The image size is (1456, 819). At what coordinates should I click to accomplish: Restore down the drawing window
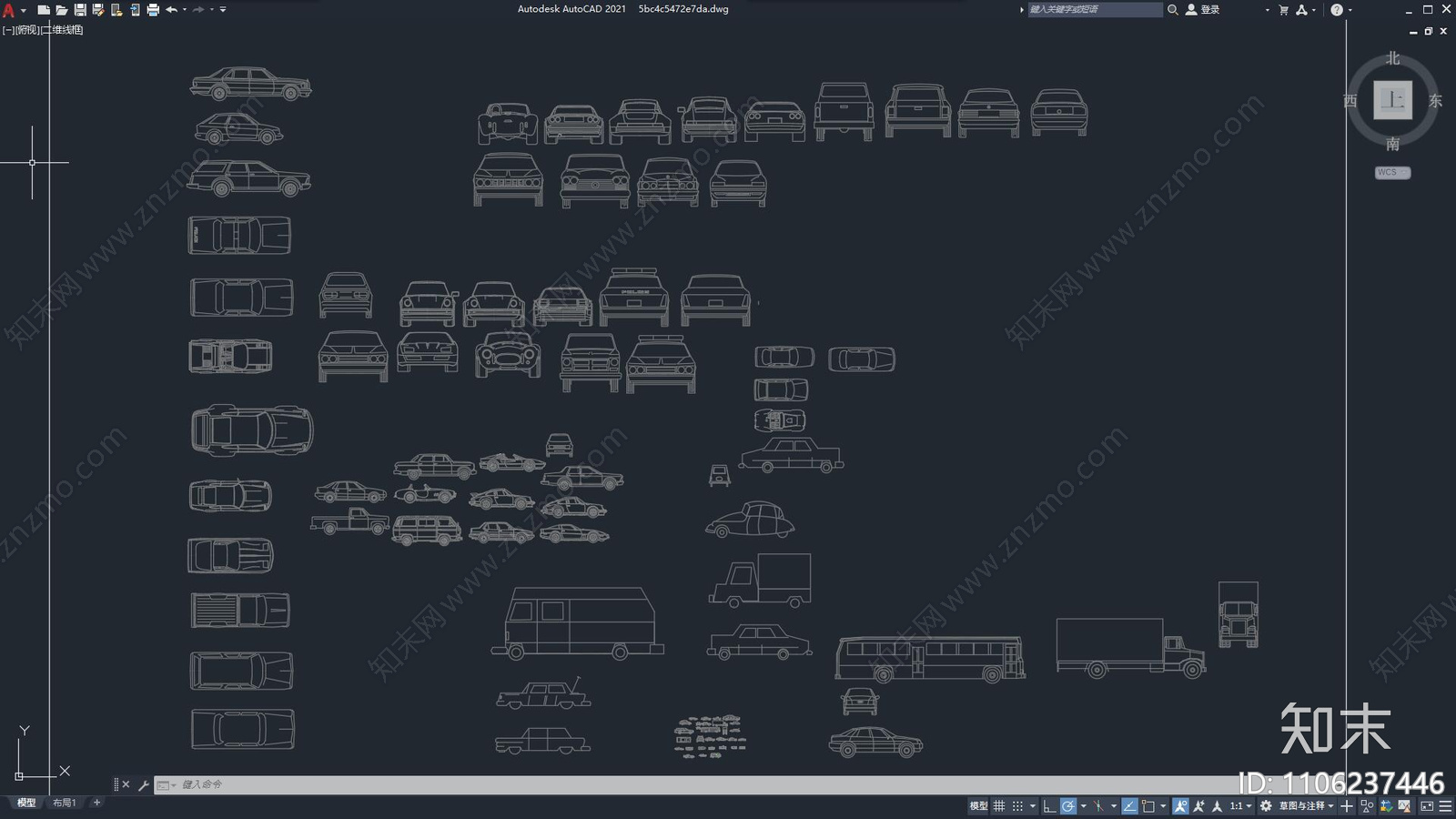coord(1428,31)
